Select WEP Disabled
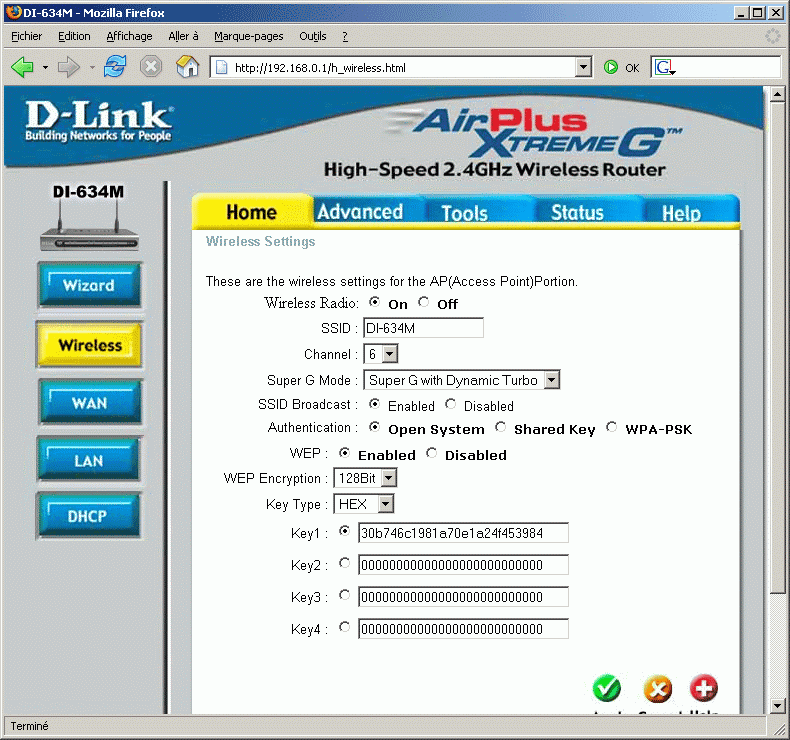790x740 pixels. point(431,452)
